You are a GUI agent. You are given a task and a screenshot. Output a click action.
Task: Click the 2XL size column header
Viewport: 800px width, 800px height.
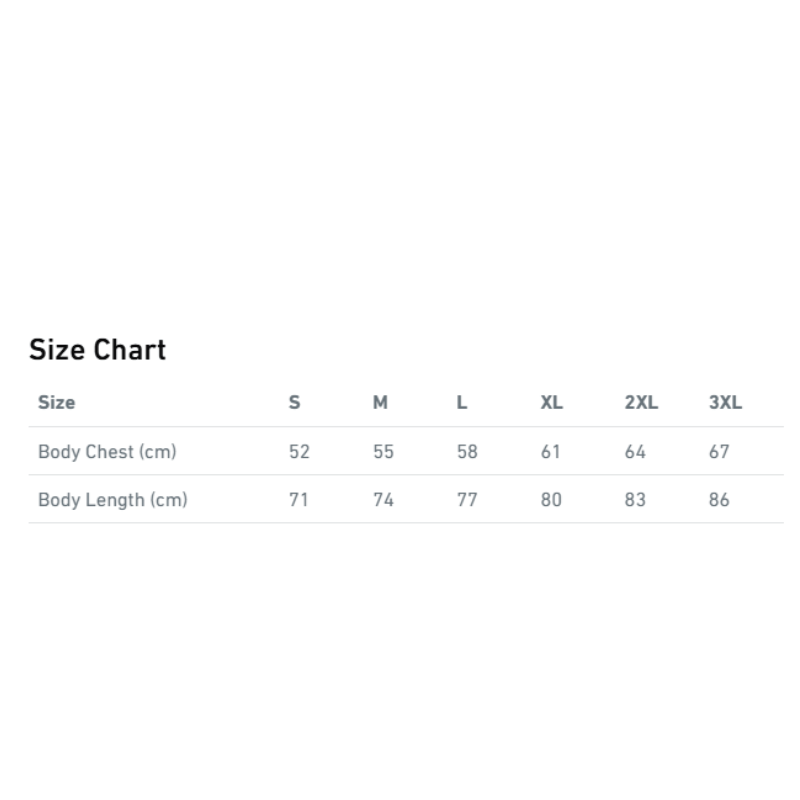click(x=641, y=403)
